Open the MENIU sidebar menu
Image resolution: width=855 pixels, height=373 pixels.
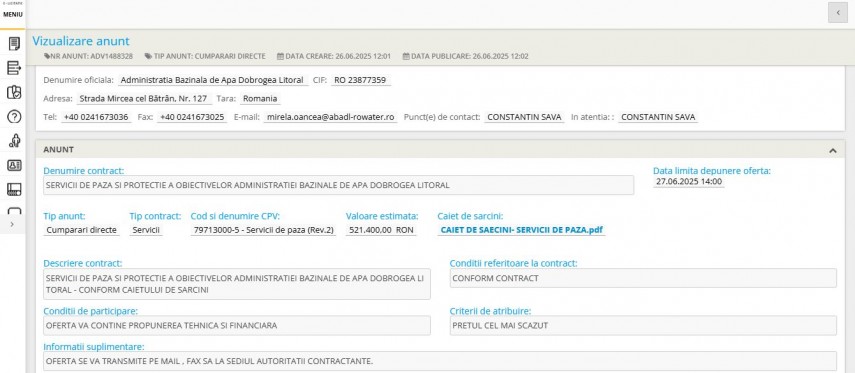(13, 14)
